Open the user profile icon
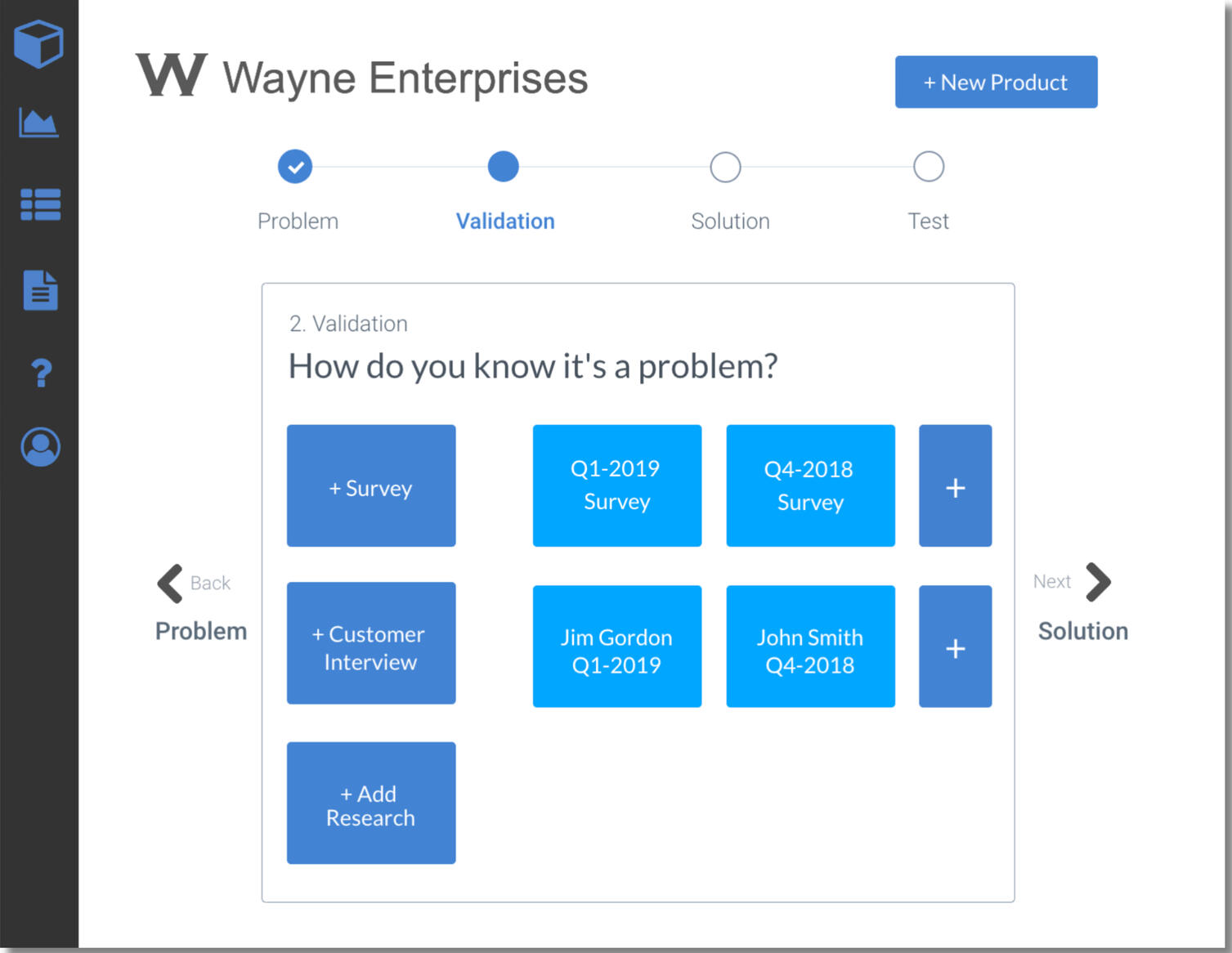1232x953 pixels. (x=40, y=447)
